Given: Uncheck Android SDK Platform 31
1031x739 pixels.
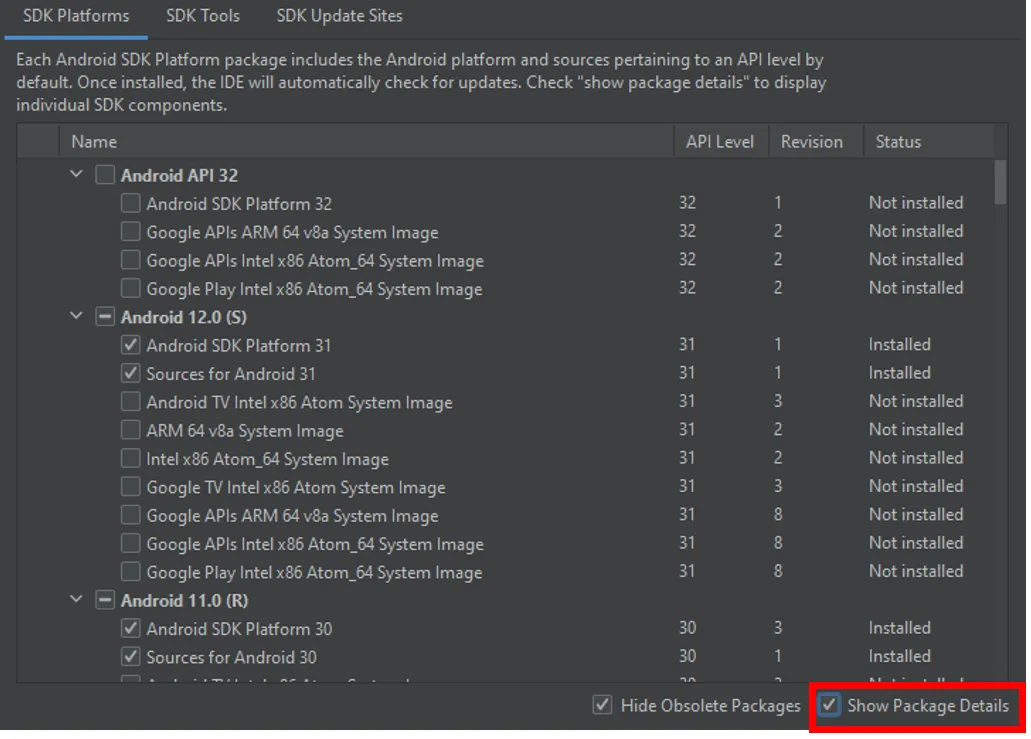Looking at the screenshot, I should click(x=130, y=346).
